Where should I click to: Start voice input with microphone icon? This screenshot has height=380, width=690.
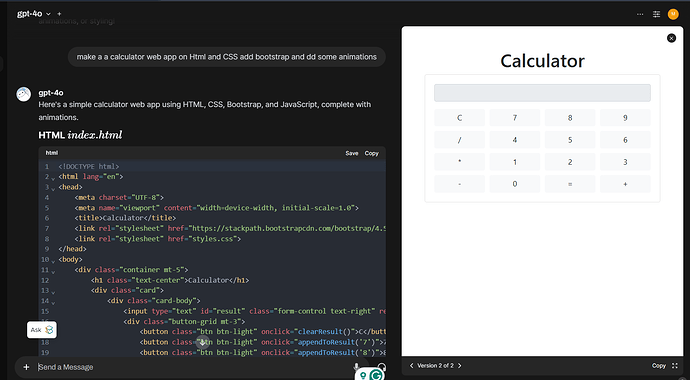pyautogui.click(x=356, y=366)
